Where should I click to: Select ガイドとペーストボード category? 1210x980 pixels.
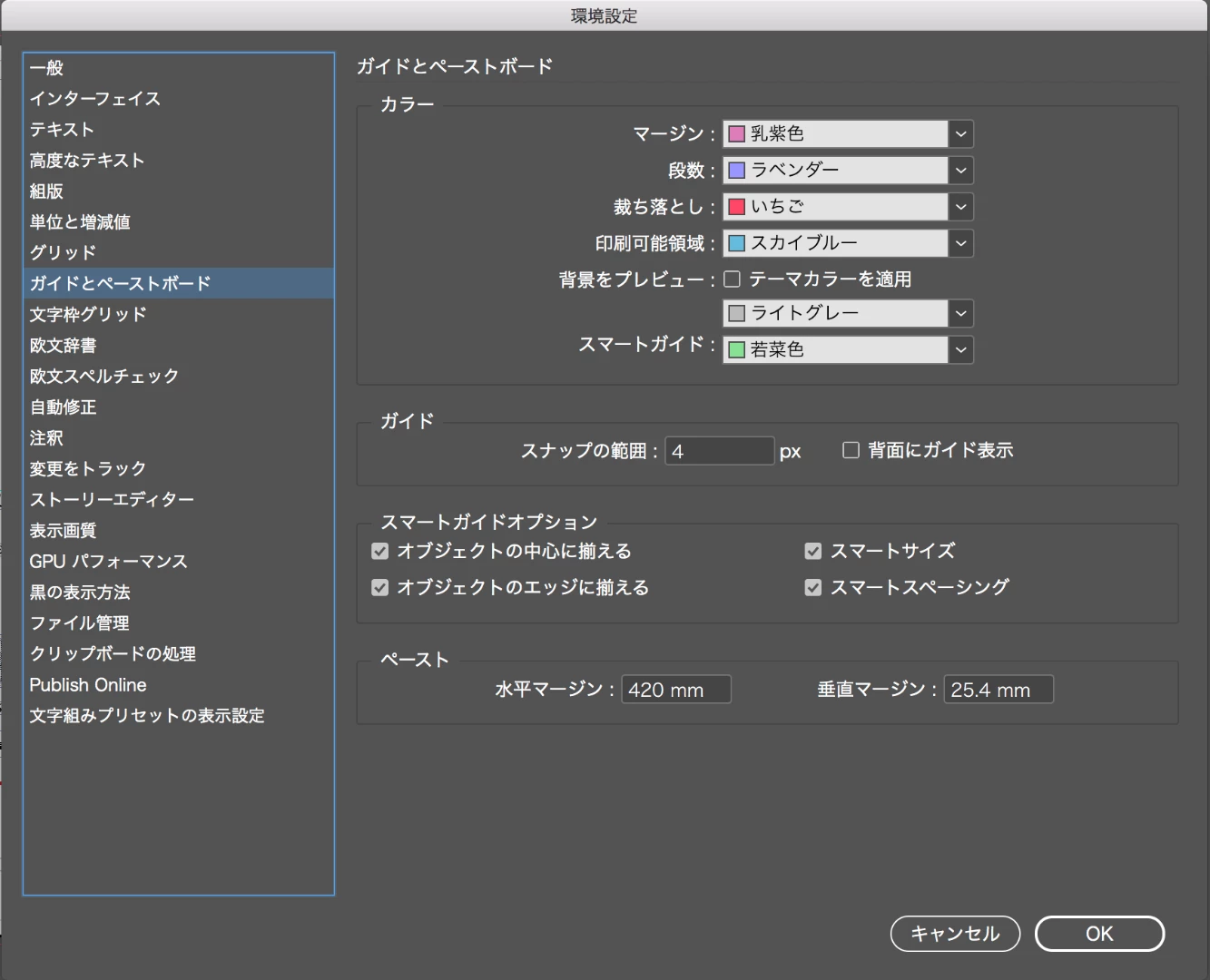(x=179, y=283)
